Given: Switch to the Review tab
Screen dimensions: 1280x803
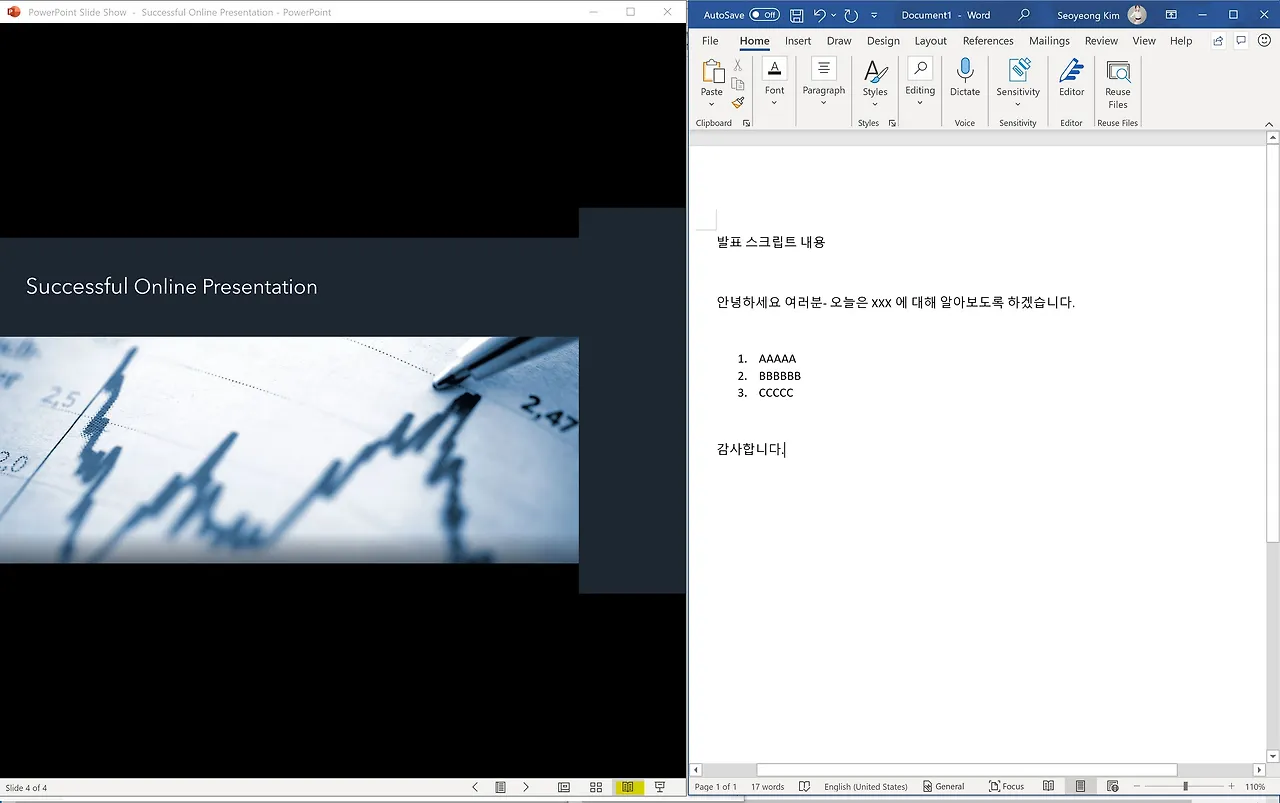Looking at the screenshot, I should (1101, 41).
